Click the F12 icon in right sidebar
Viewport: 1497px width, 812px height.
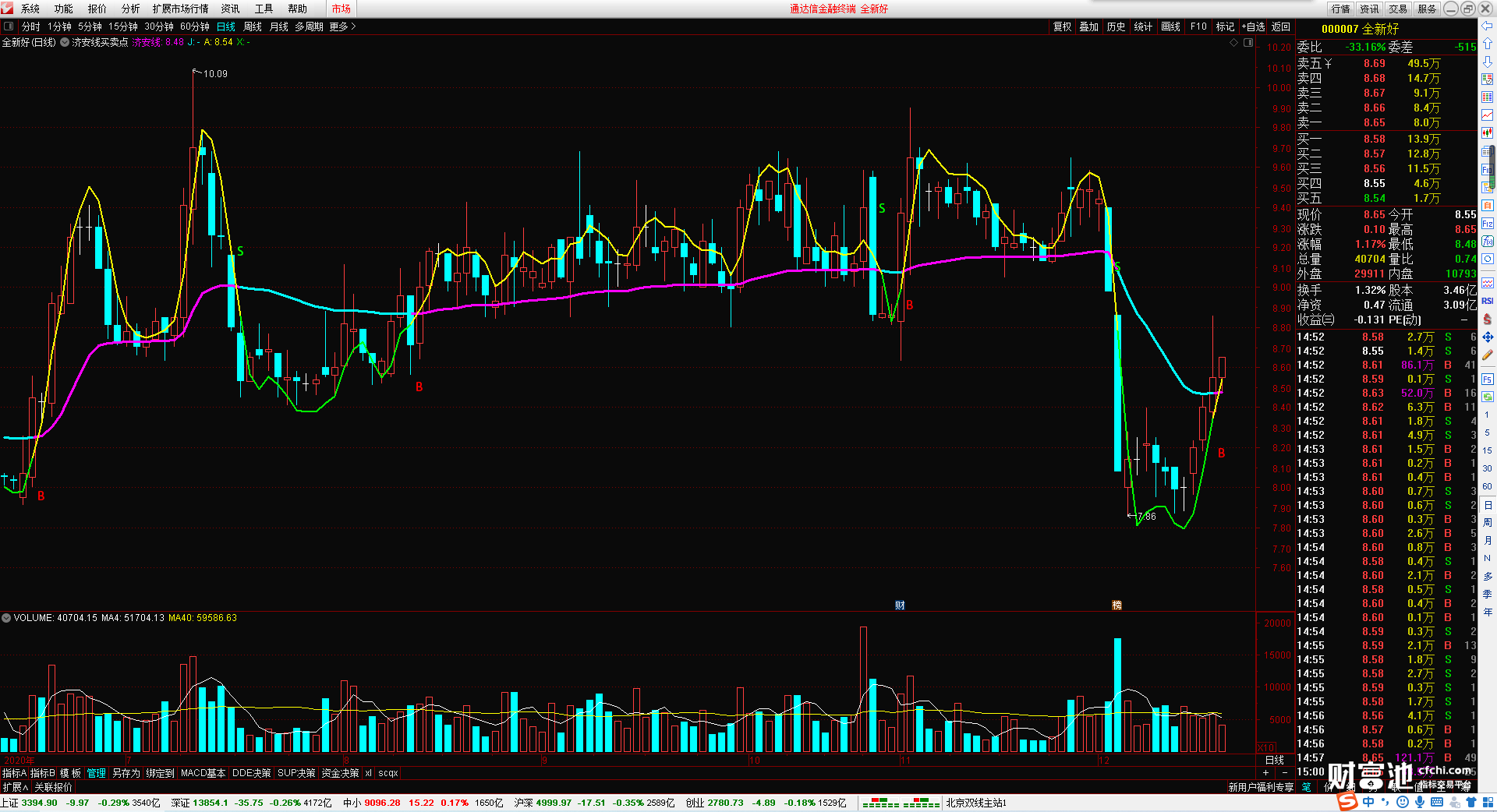[1488, 223]
